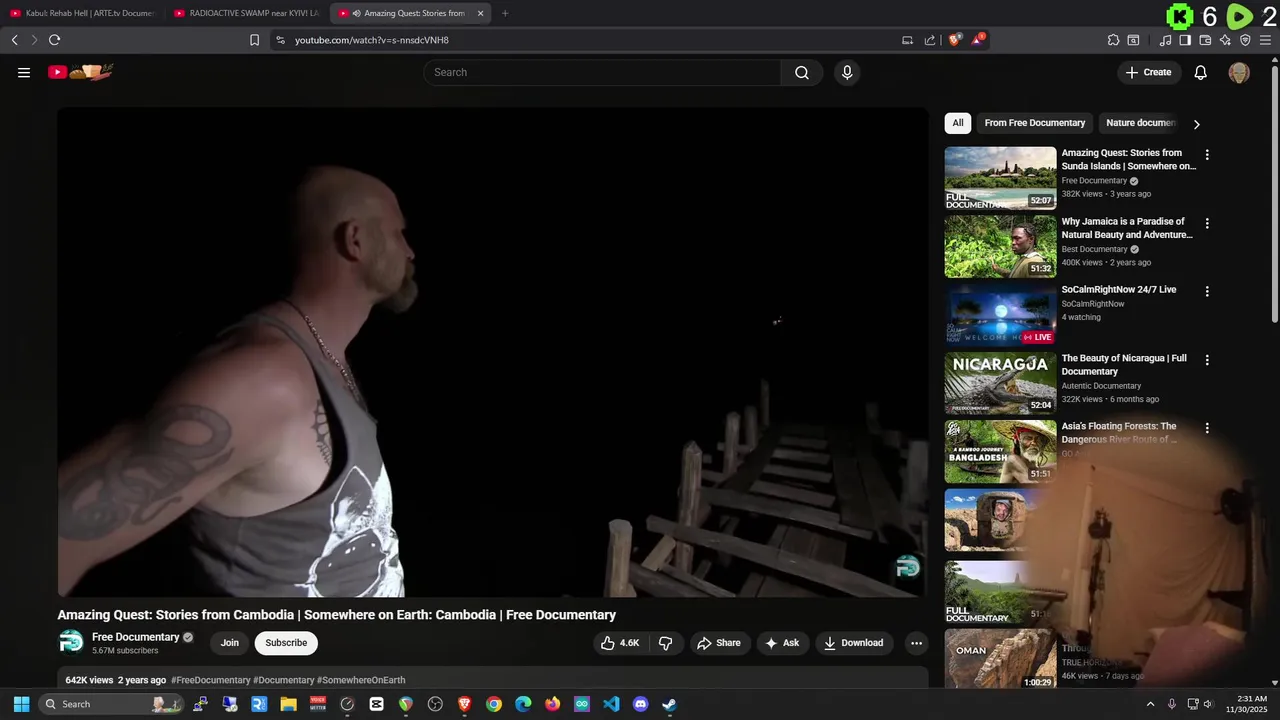This screenshot has width=1280, height=720.
Task: Open a new browser tab
Action: 505,13
